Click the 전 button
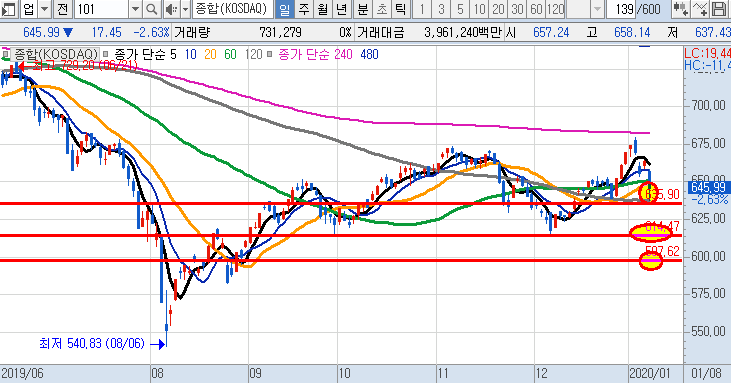Viewport: 731px width, 383px height. click(63, 9)
